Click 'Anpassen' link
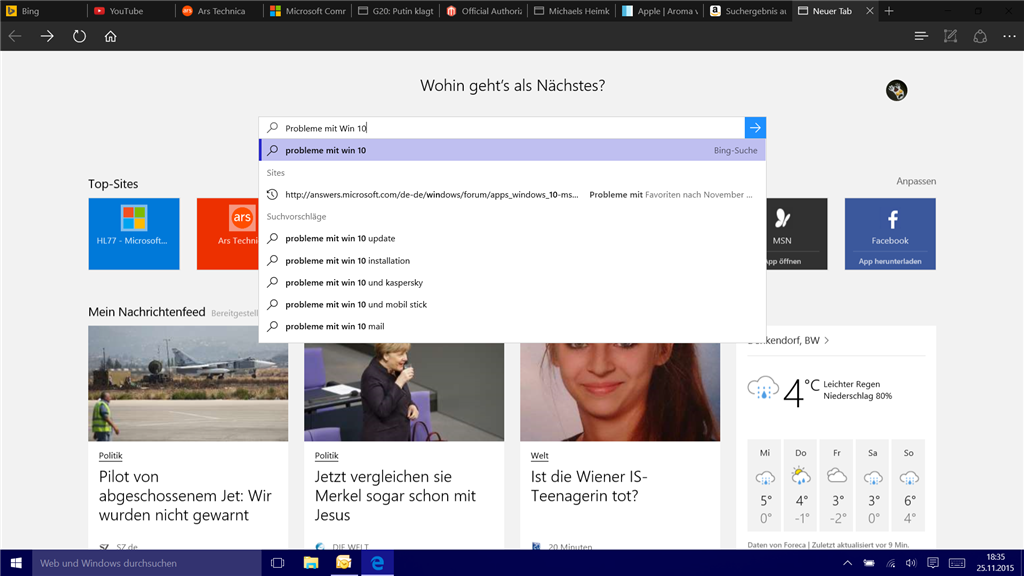Viewport: 1024px width, 576px height. [x=916, y=181]
